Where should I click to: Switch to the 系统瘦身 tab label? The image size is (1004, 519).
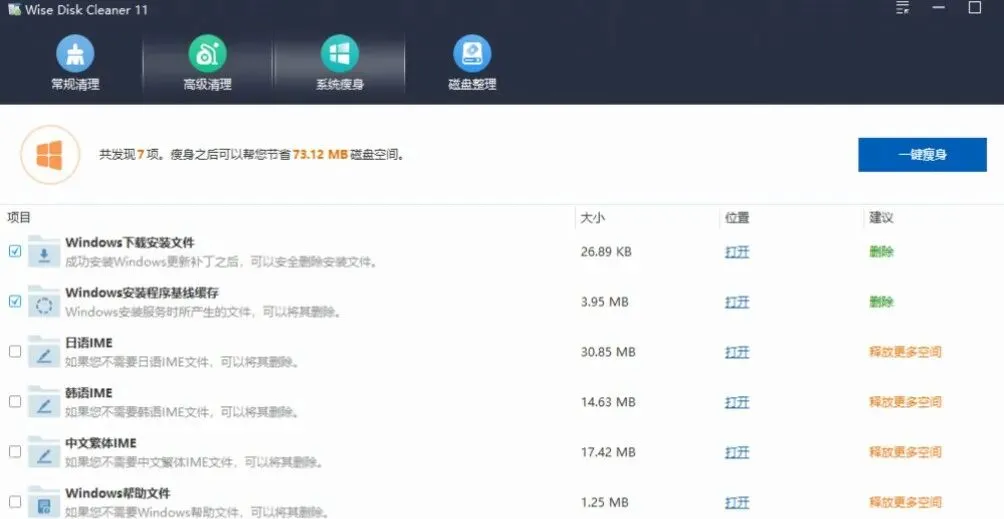coord(340,84)
